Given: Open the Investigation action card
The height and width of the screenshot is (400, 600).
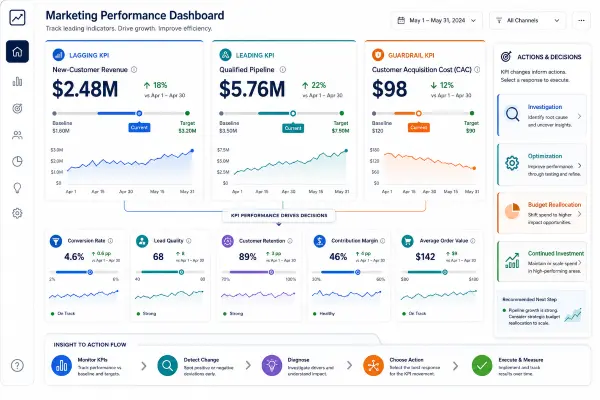Looking at the screenshot, I should tap(542, 115).
